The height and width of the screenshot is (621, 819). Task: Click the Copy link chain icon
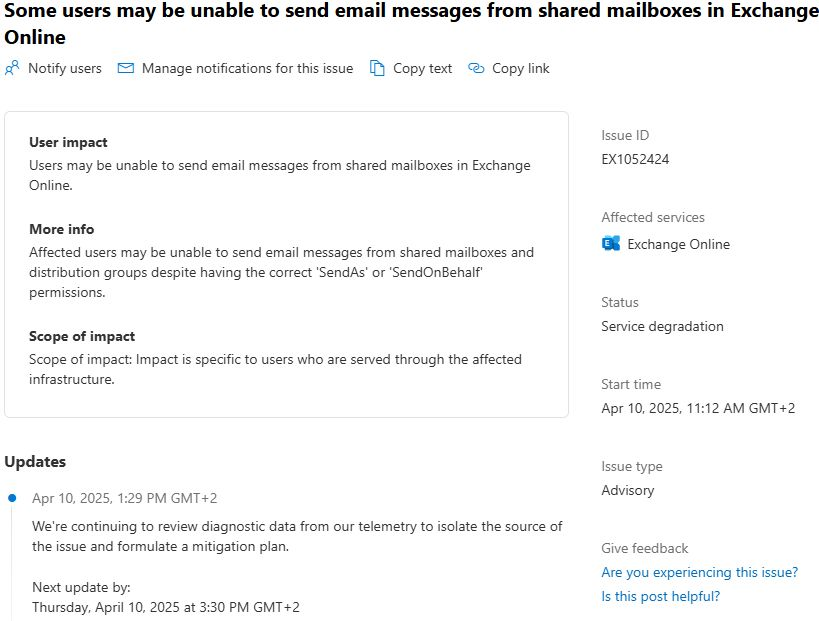[476, 68]
